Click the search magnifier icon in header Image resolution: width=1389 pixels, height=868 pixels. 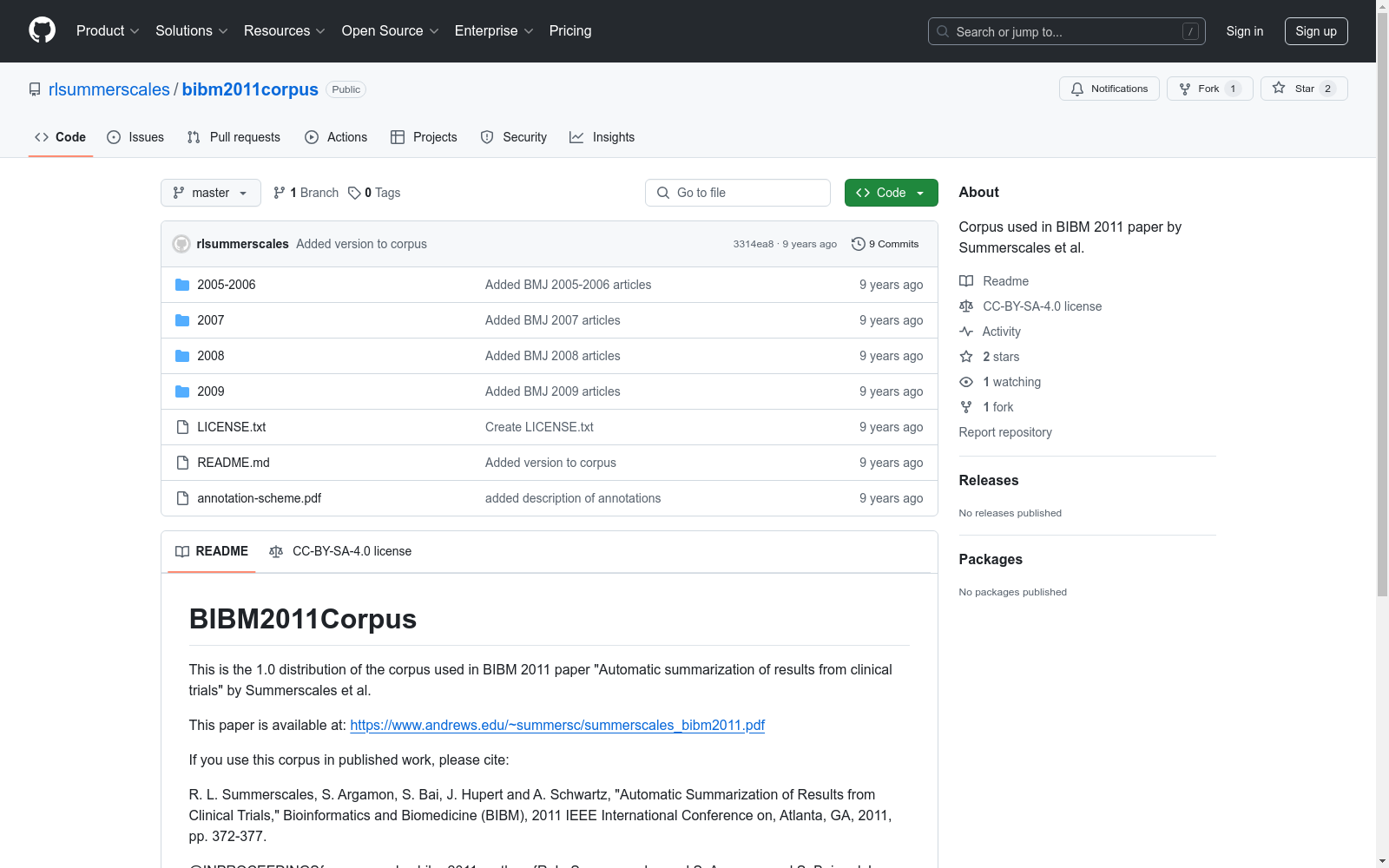tap(943, 31)
